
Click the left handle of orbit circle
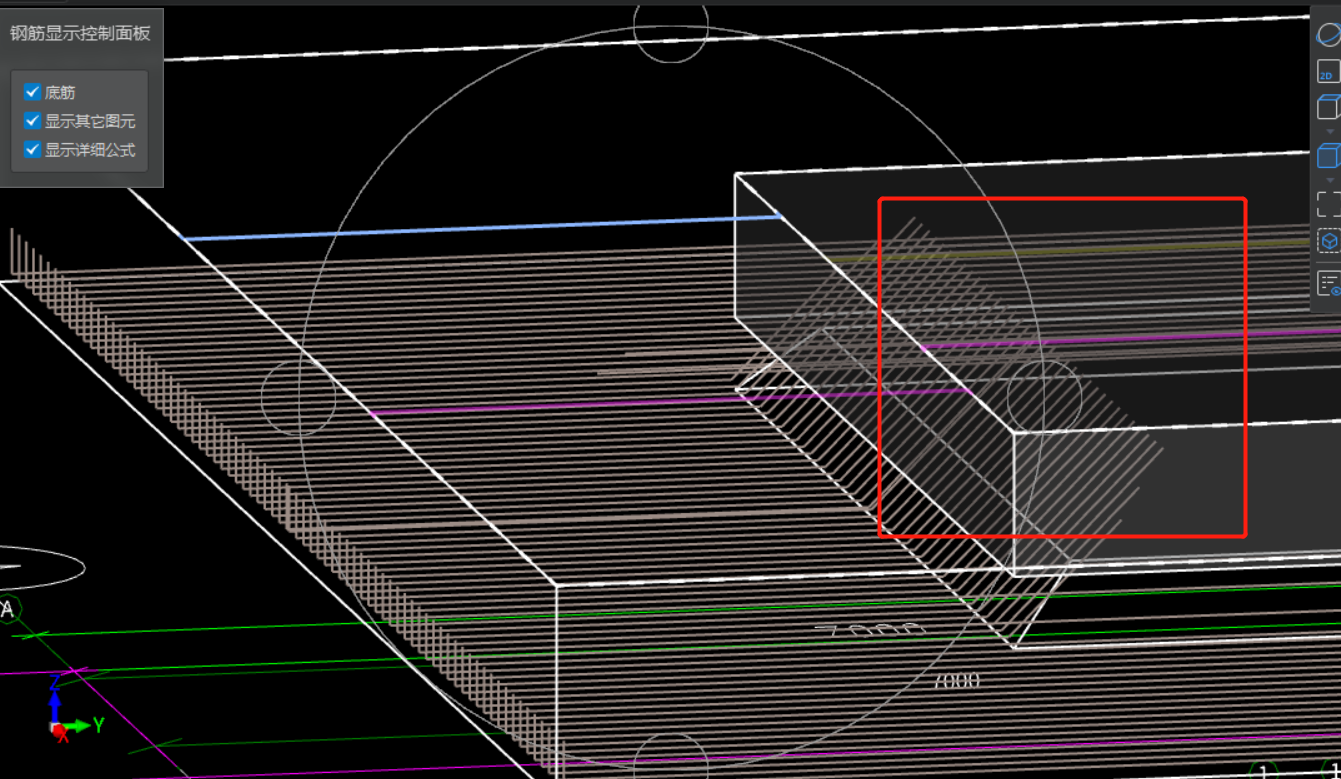298,398
